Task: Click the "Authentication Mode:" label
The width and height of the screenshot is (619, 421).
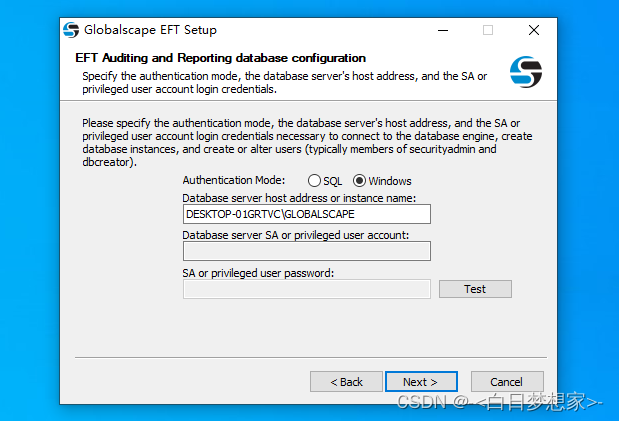Action: pyautogui.click(x=233, y=181)
